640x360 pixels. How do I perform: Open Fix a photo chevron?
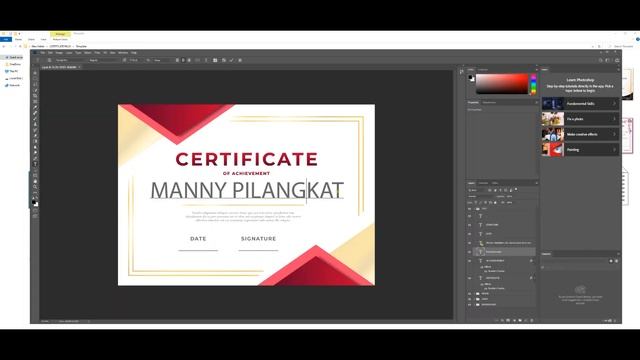pyautogui.click(x=614, y=119)
